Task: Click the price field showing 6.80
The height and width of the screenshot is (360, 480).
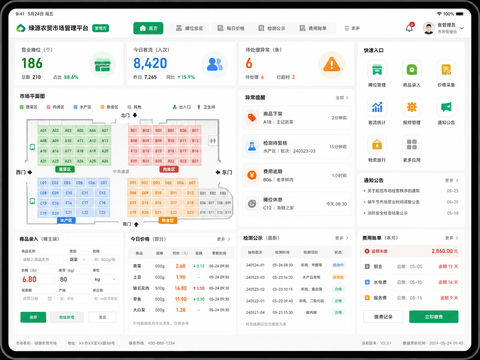Action: pyautogui.click(x=36, y=279)
